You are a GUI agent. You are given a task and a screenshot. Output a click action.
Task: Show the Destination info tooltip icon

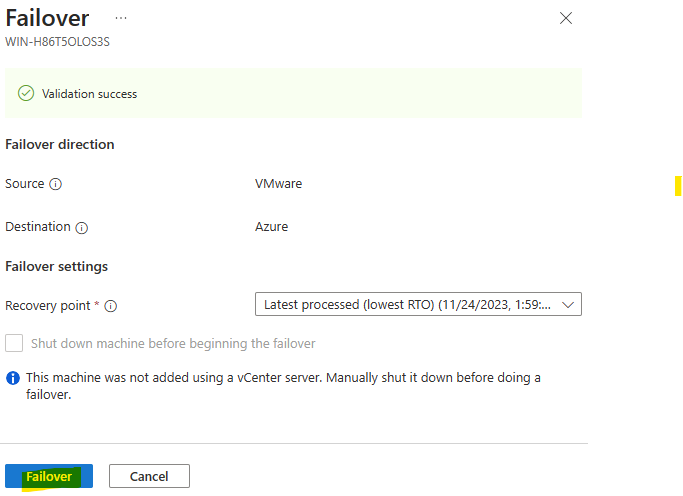(x=81, y=227)
